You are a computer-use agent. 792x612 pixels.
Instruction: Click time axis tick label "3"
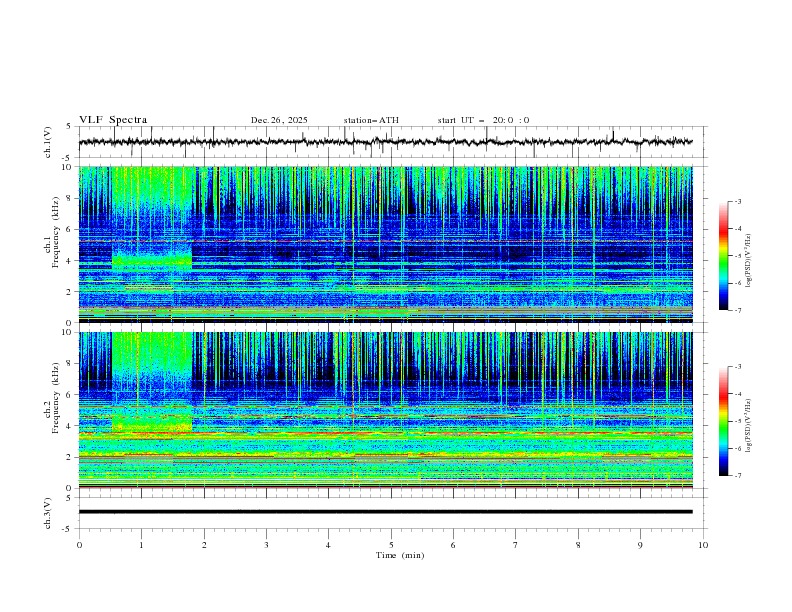(x=266, y=545)
